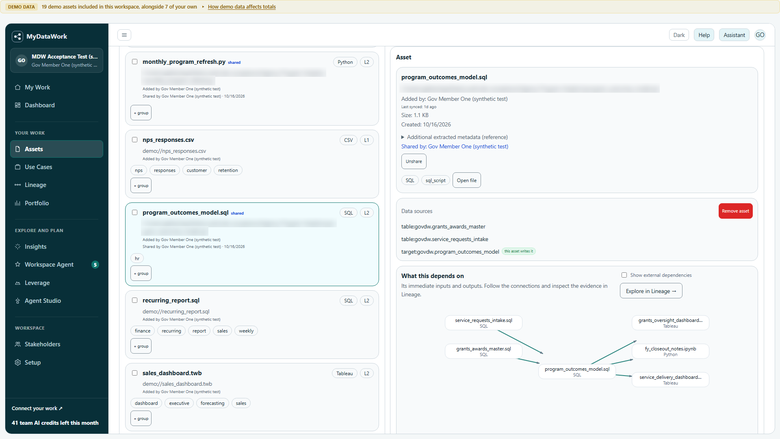Click the Agent Studio icon
Screen dimensions: 780x439
18,301
